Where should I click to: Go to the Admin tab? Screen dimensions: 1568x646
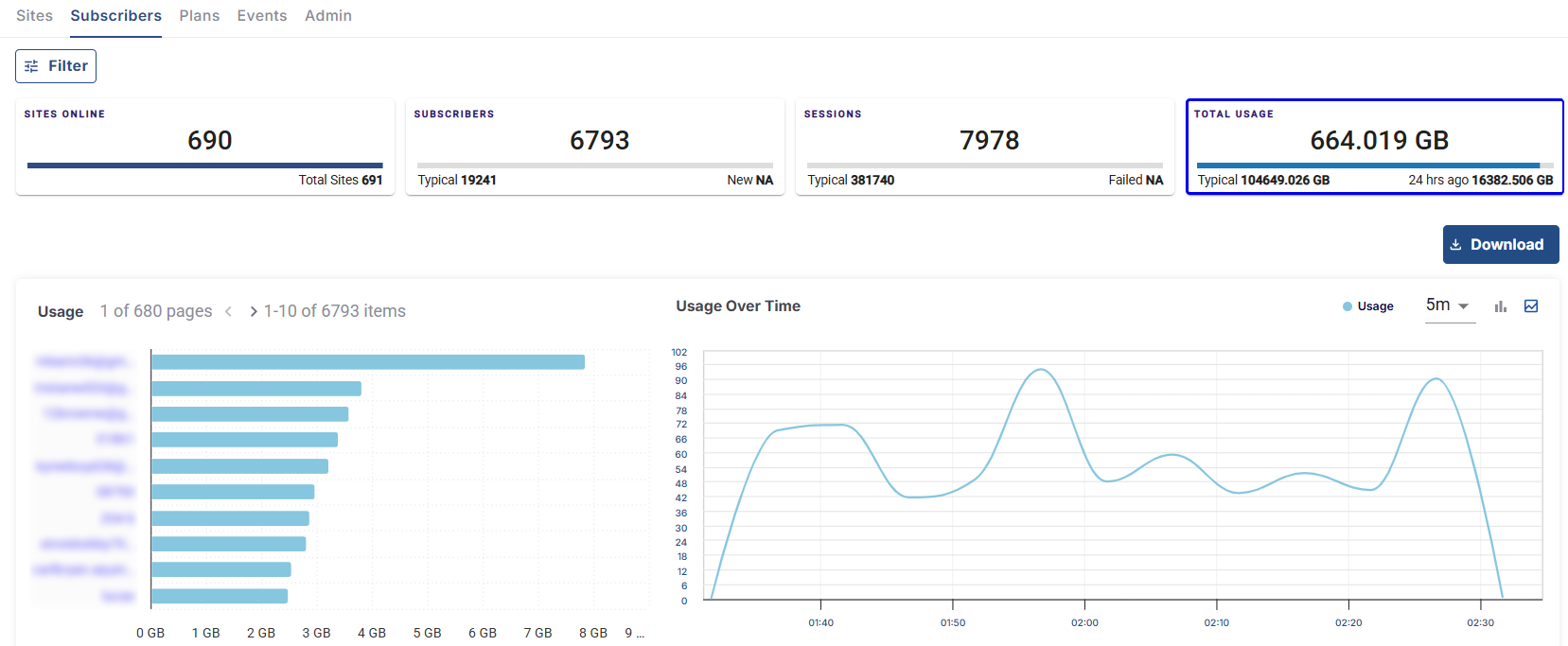[327, 16]
